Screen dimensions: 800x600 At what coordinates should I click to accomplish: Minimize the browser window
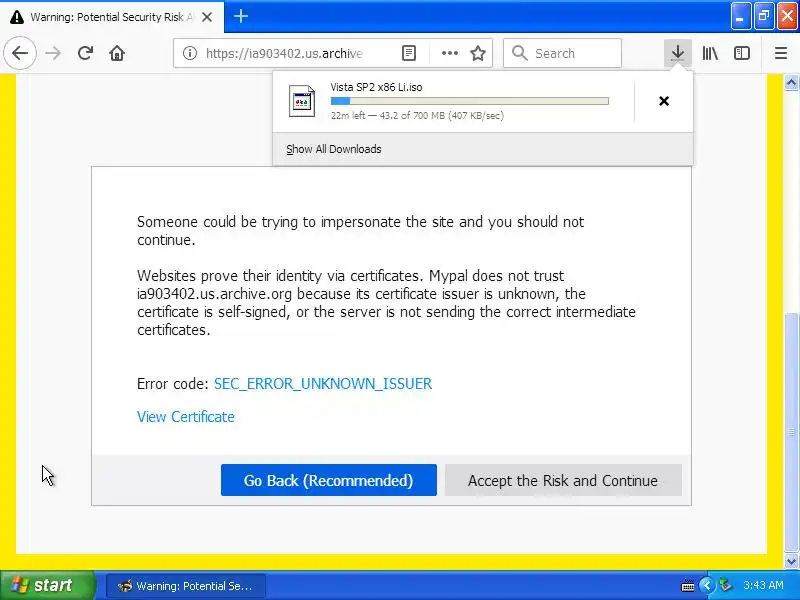[740, 16]
